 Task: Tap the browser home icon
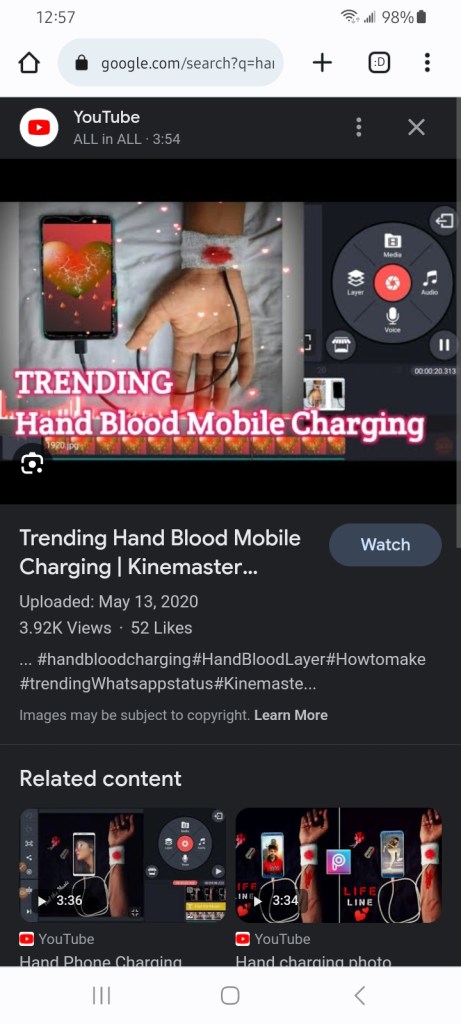(x=29, y=63)
